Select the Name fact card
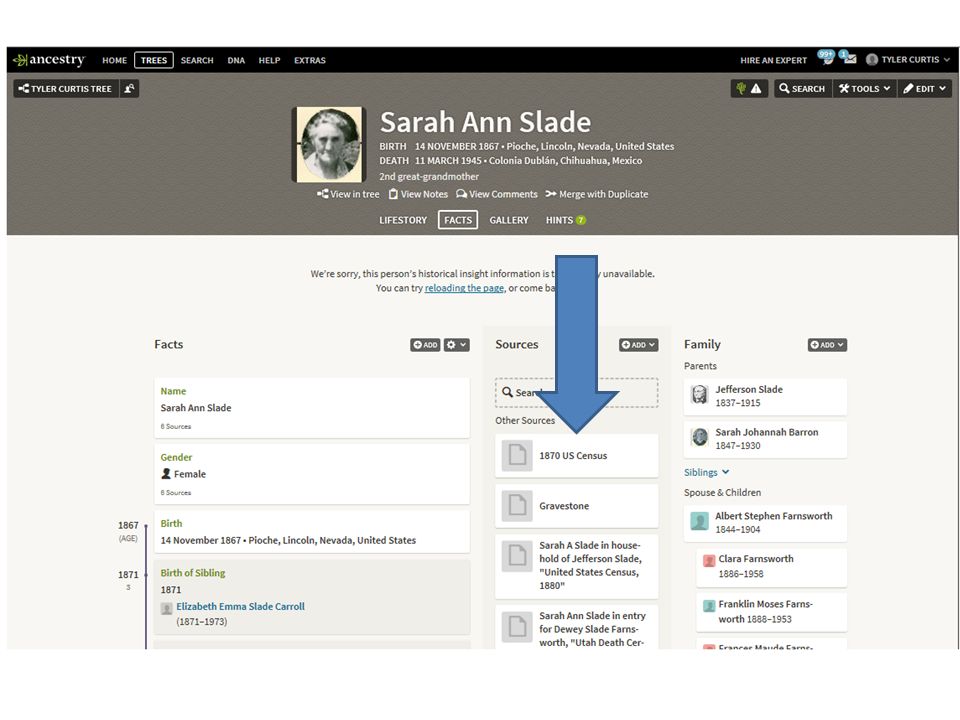Viewport: 960px width, 720px height. point(312,408)
